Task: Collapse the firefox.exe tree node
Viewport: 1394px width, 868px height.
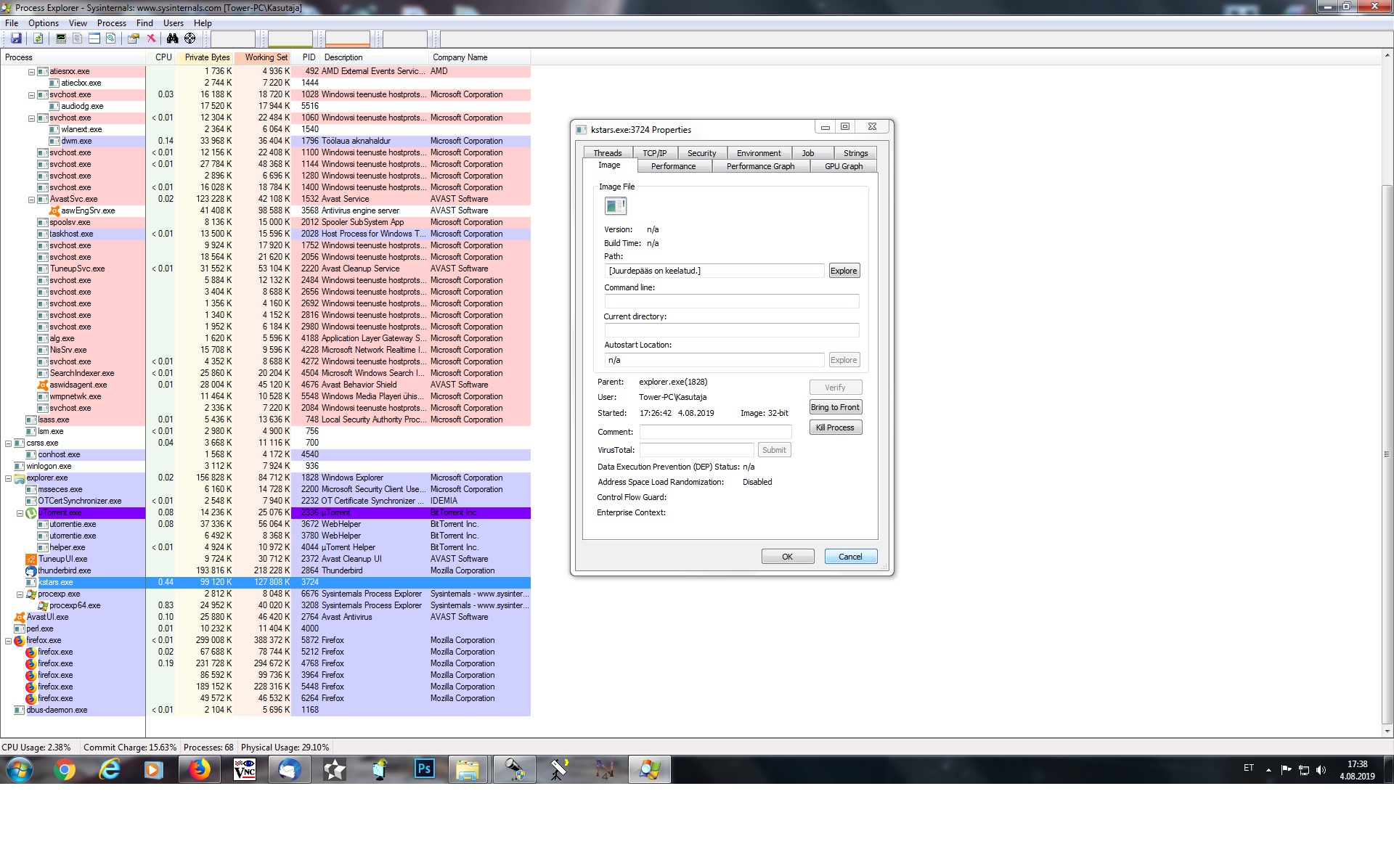Action: click(x=9, y=641)
